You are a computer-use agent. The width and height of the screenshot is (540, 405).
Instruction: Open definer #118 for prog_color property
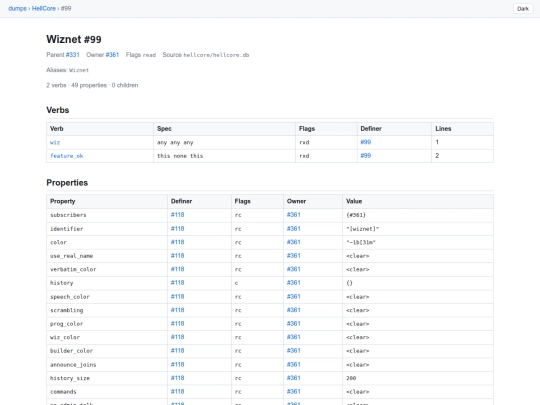point(177,323)
